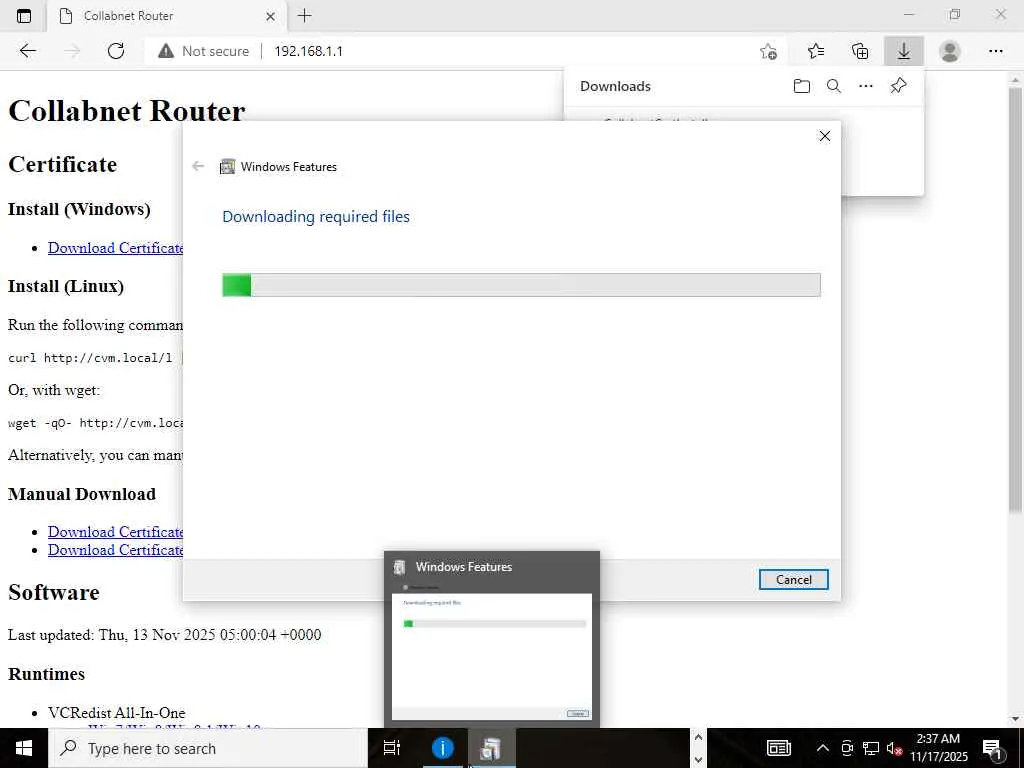Add this page to favorites
This screenshot has width=1024, height=768.
click(769, 51)
